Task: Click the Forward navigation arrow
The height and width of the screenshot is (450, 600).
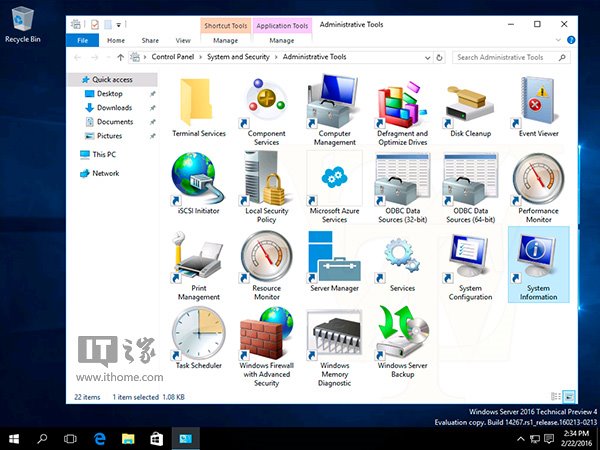Action: coord(94,57)
